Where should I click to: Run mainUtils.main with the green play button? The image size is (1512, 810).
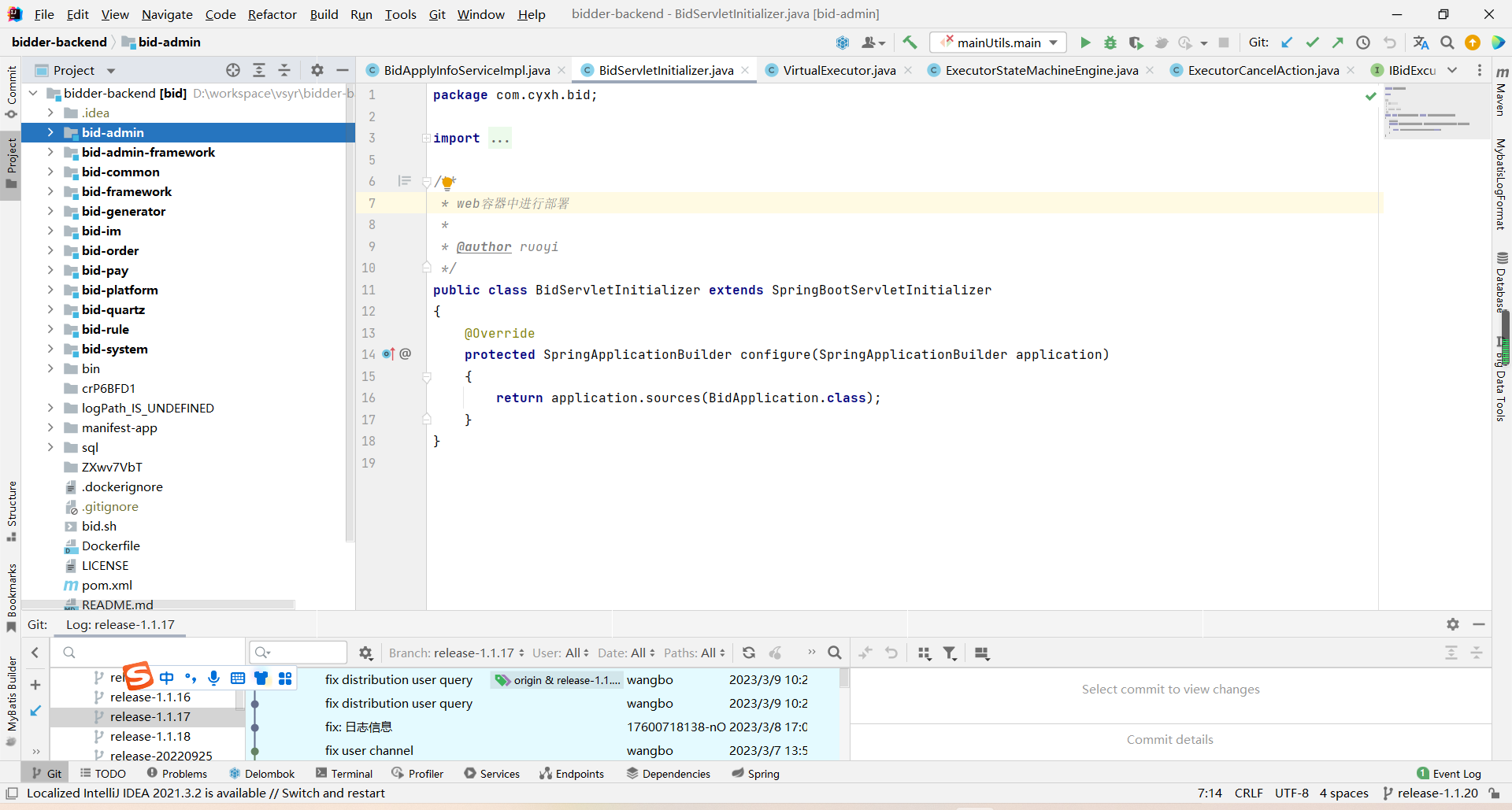click(x=1085, y=43)
